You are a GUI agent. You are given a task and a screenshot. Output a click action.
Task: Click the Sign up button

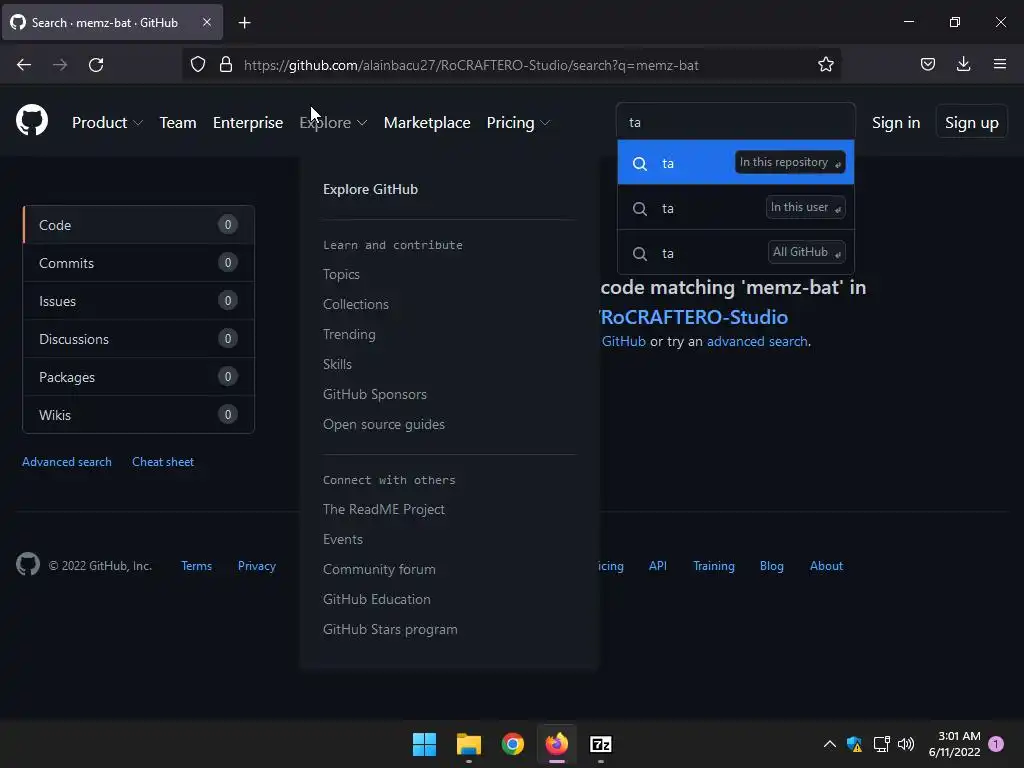click(972, 123)
